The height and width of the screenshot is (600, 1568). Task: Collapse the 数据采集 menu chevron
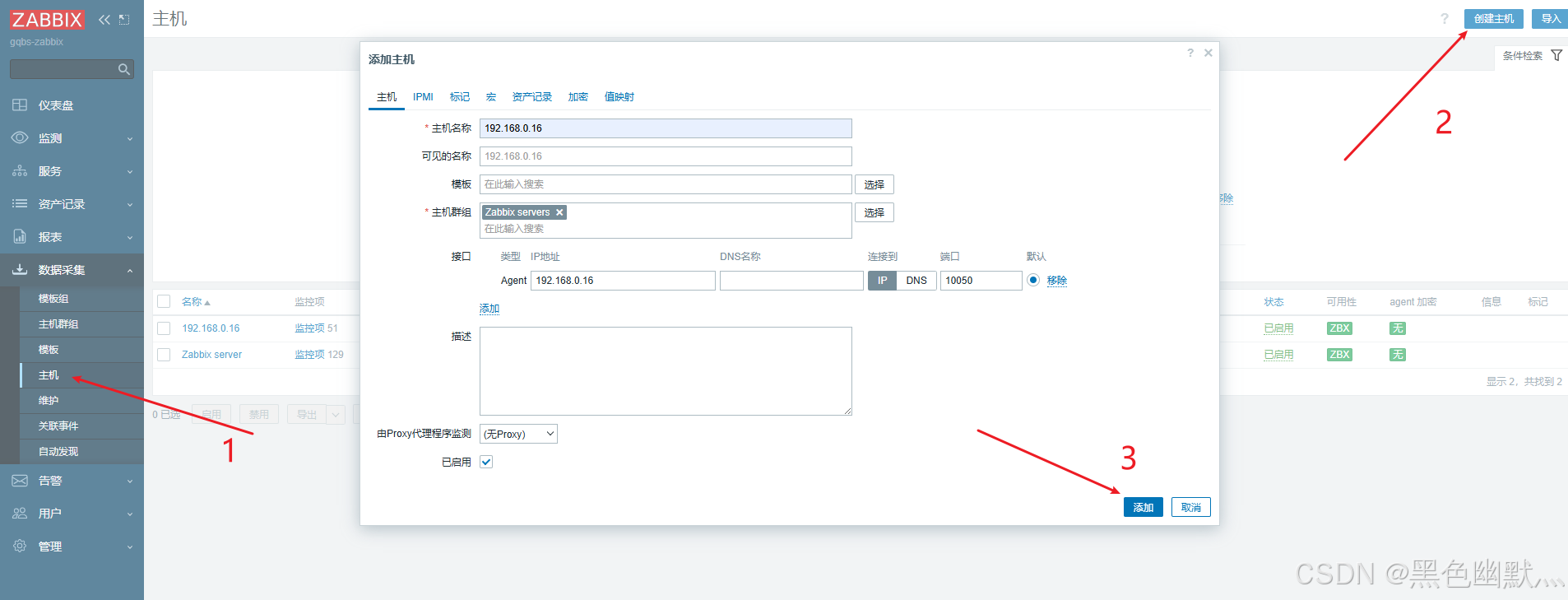click(x=130, y=270)
